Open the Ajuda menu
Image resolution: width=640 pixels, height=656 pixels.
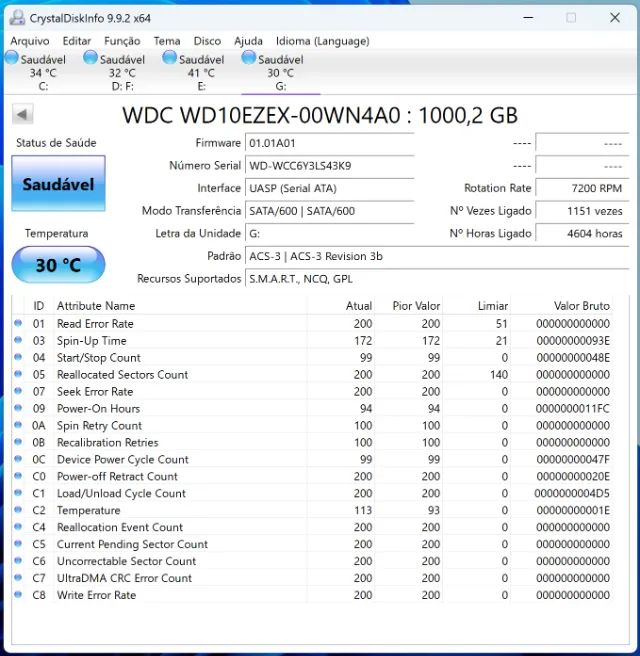point(248,41)
